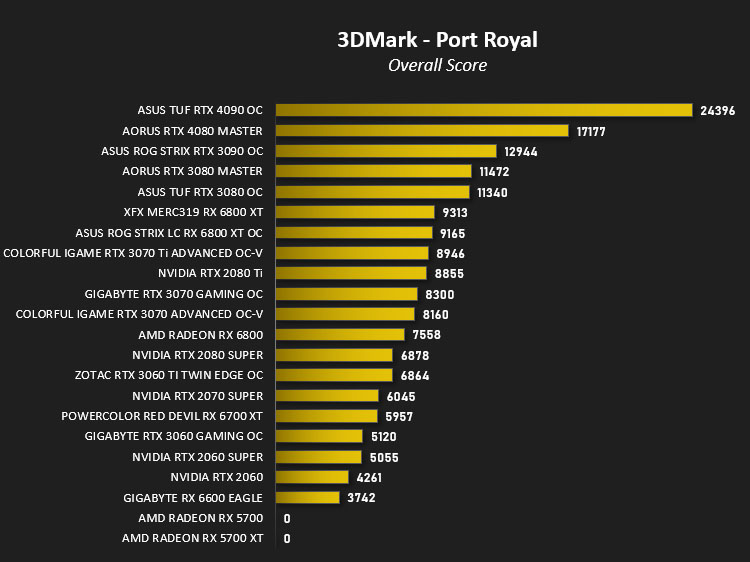
Task: Click the 24396 score value
Action: (717, 111)
